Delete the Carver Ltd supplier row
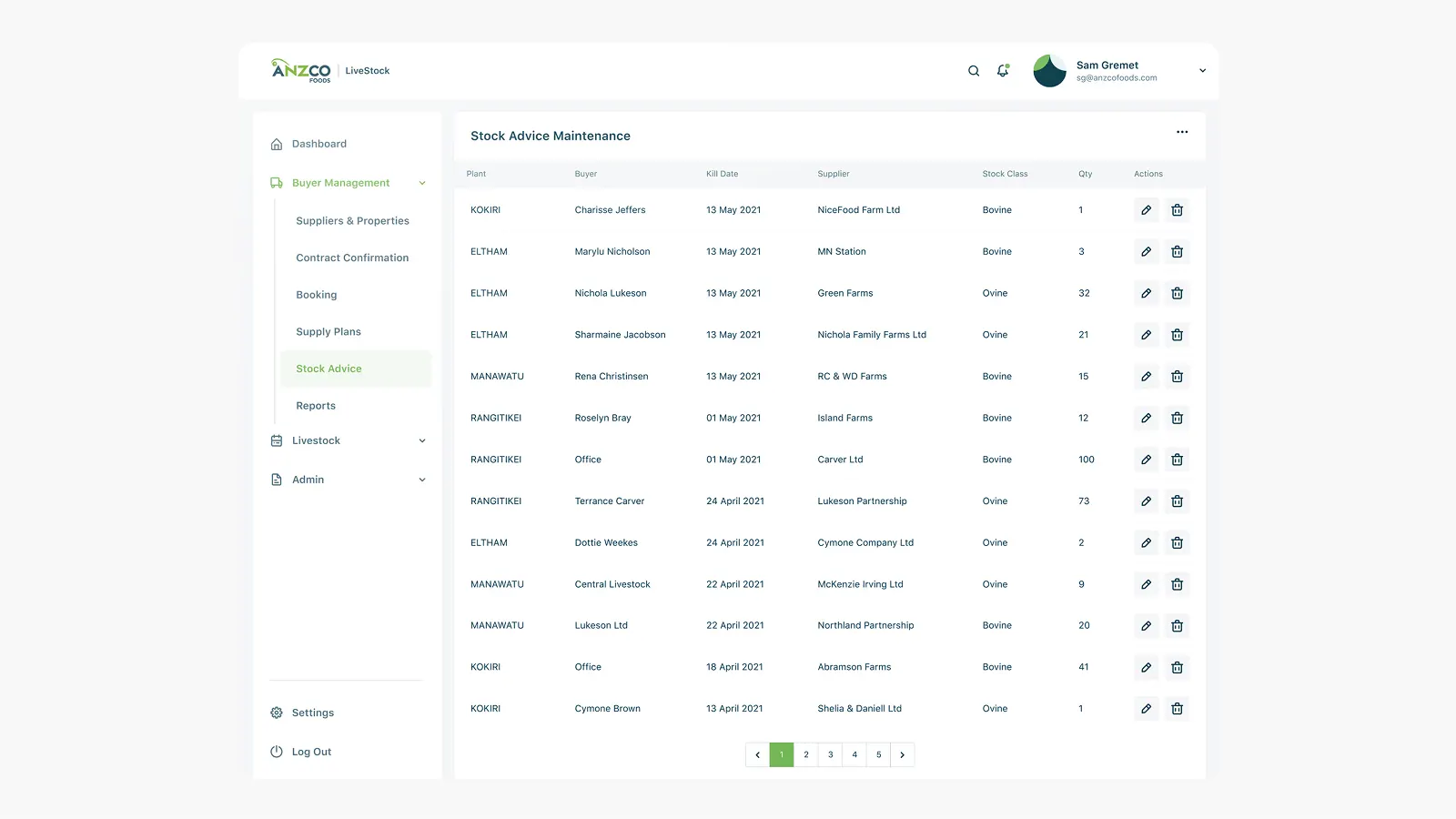 tap(1177, 460)
